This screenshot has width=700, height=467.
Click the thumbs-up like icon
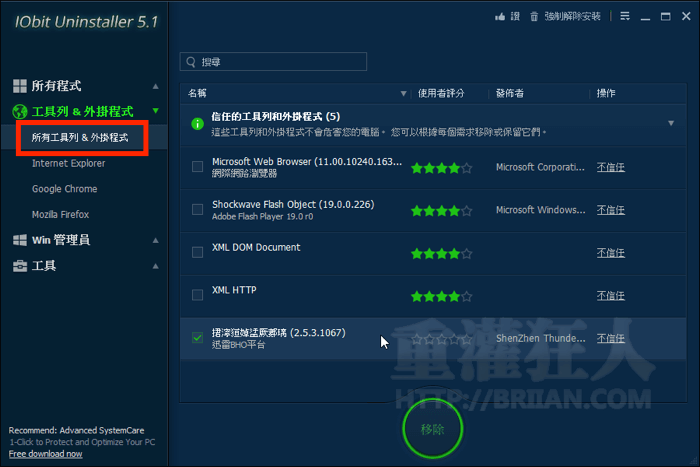point(501,16)
